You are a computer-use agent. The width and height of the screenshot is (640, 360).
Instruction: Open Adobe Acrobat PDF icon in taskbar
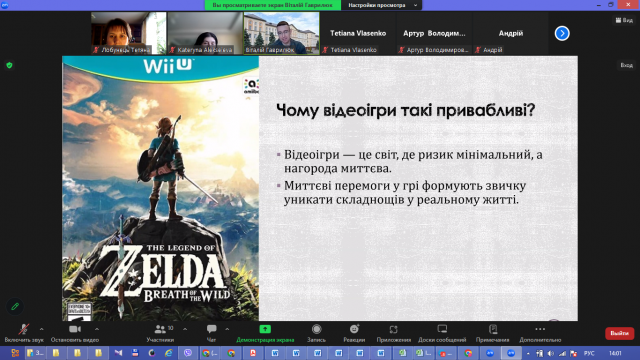253,353
